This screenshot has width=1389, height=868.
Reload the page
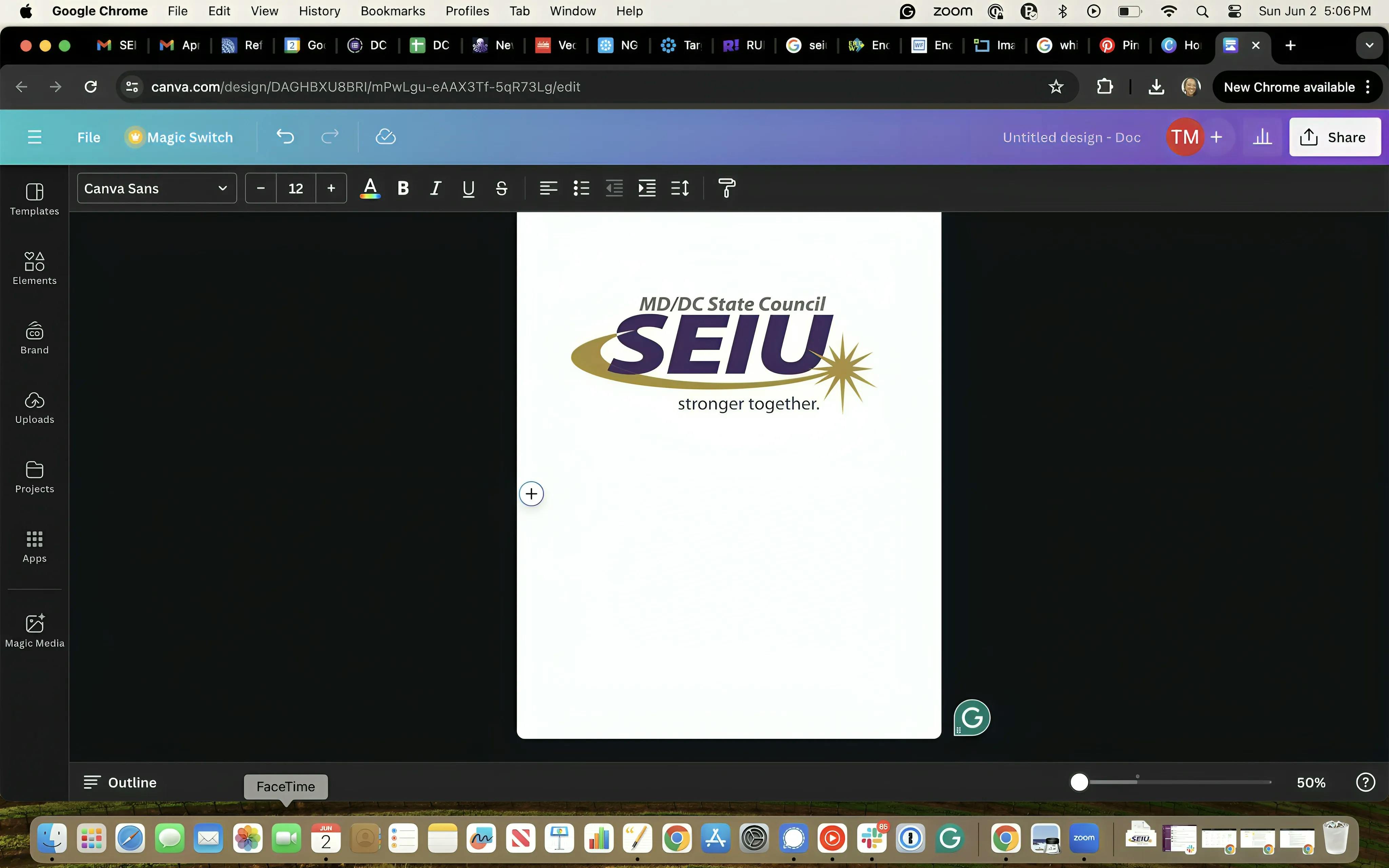[x=91, y=87]
